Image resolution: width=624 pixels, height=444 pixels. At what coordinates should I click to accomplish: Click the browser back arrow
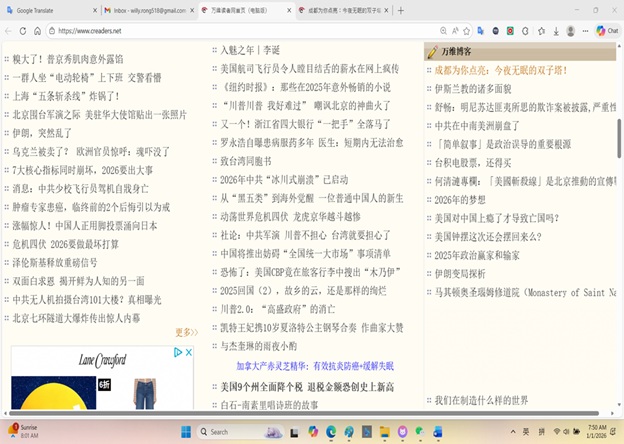pos(10,31)
